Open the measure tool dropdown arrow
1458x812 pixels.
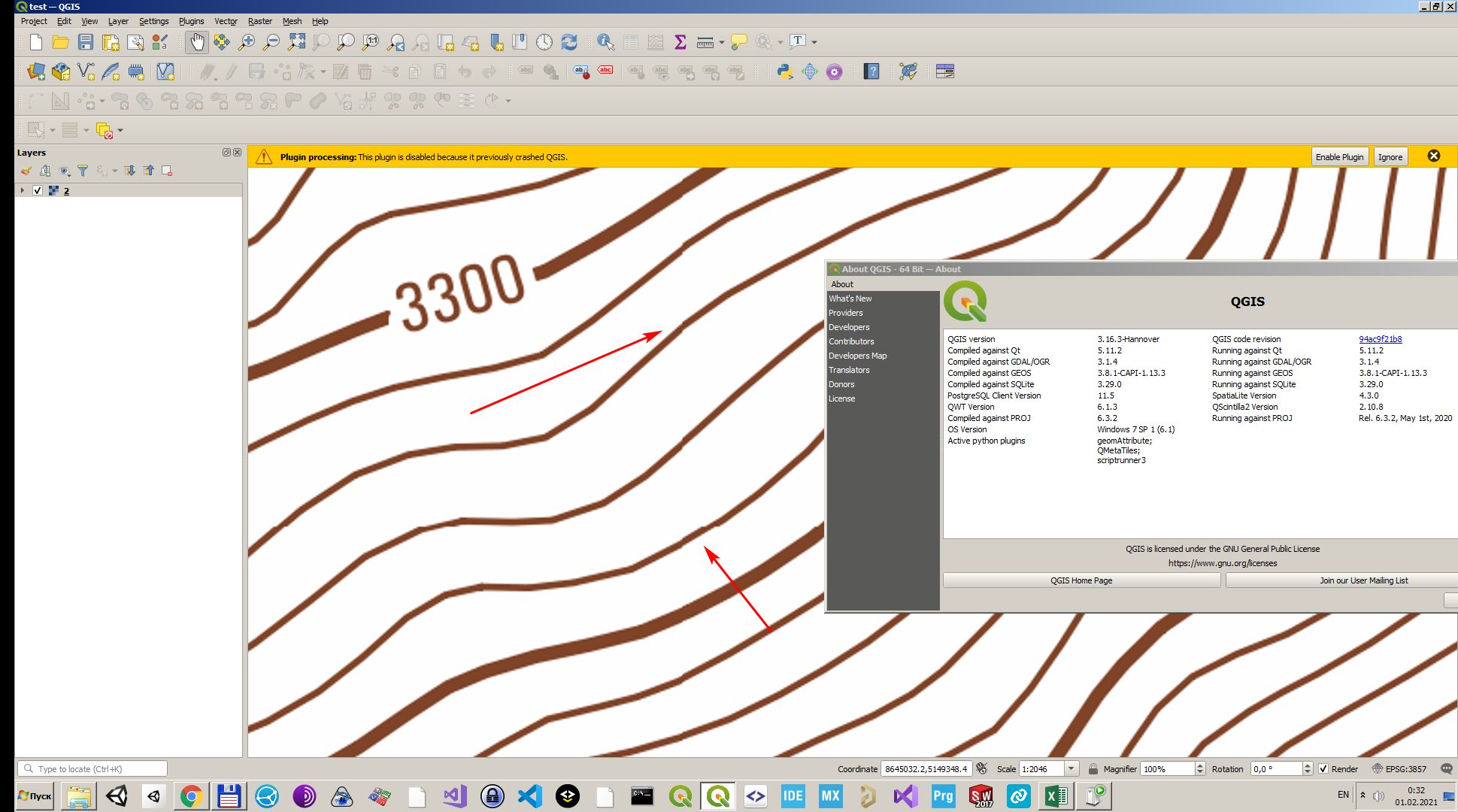pyautogui.click(x=722, y=43)
